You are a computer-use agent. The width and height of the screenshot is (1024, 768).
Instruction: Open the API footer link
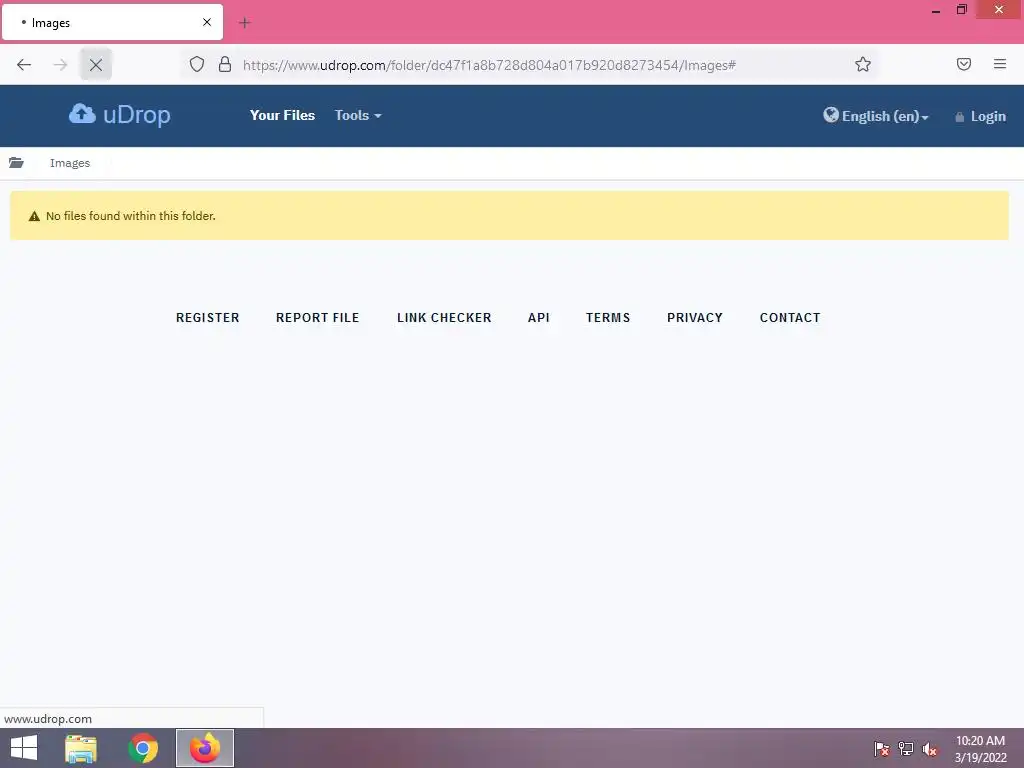(539, 317)
